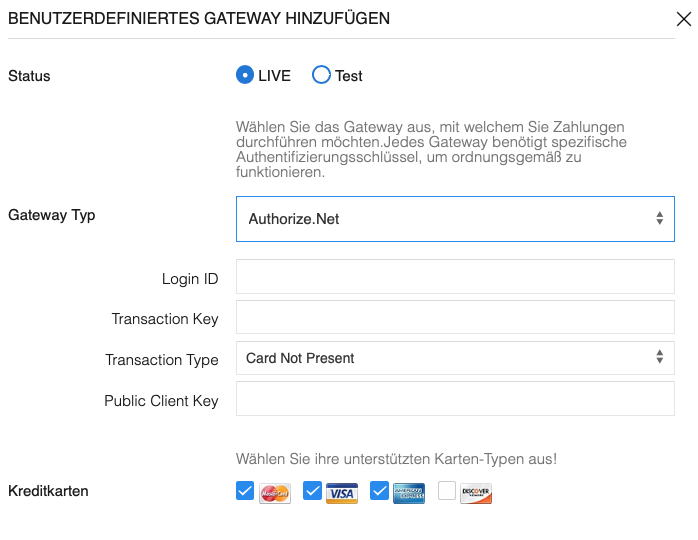Click the LIVE label text
Viewport: 698px width, 540px height.
click(274, 76)
